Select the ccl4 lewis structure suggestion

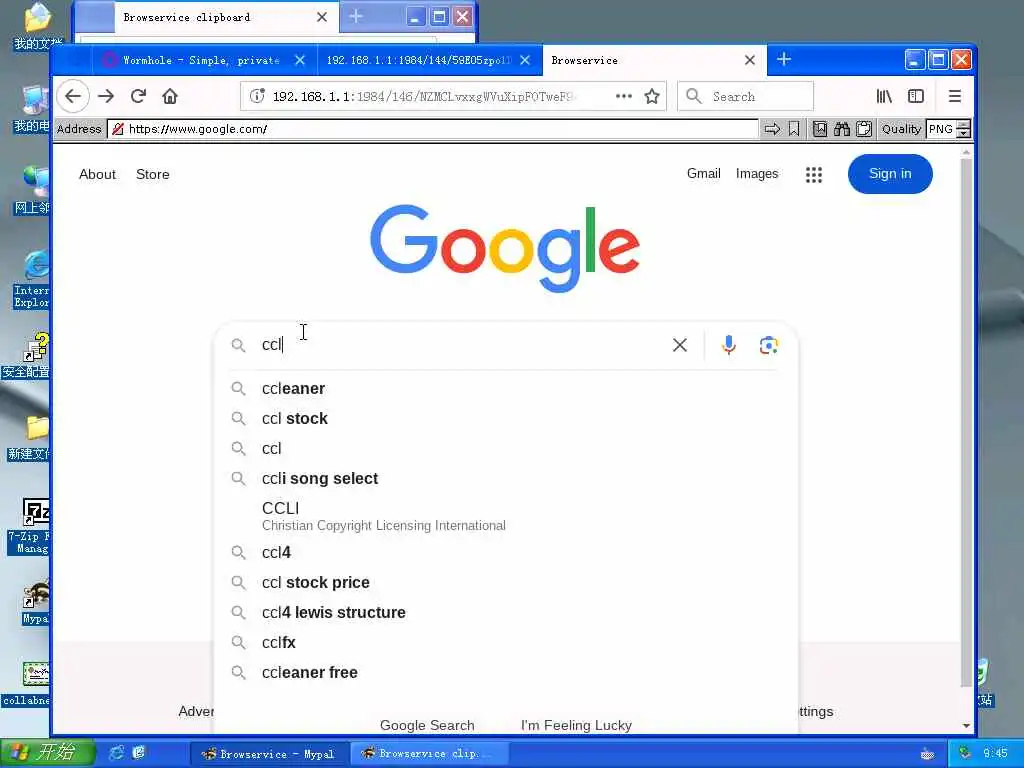point(506,613)
